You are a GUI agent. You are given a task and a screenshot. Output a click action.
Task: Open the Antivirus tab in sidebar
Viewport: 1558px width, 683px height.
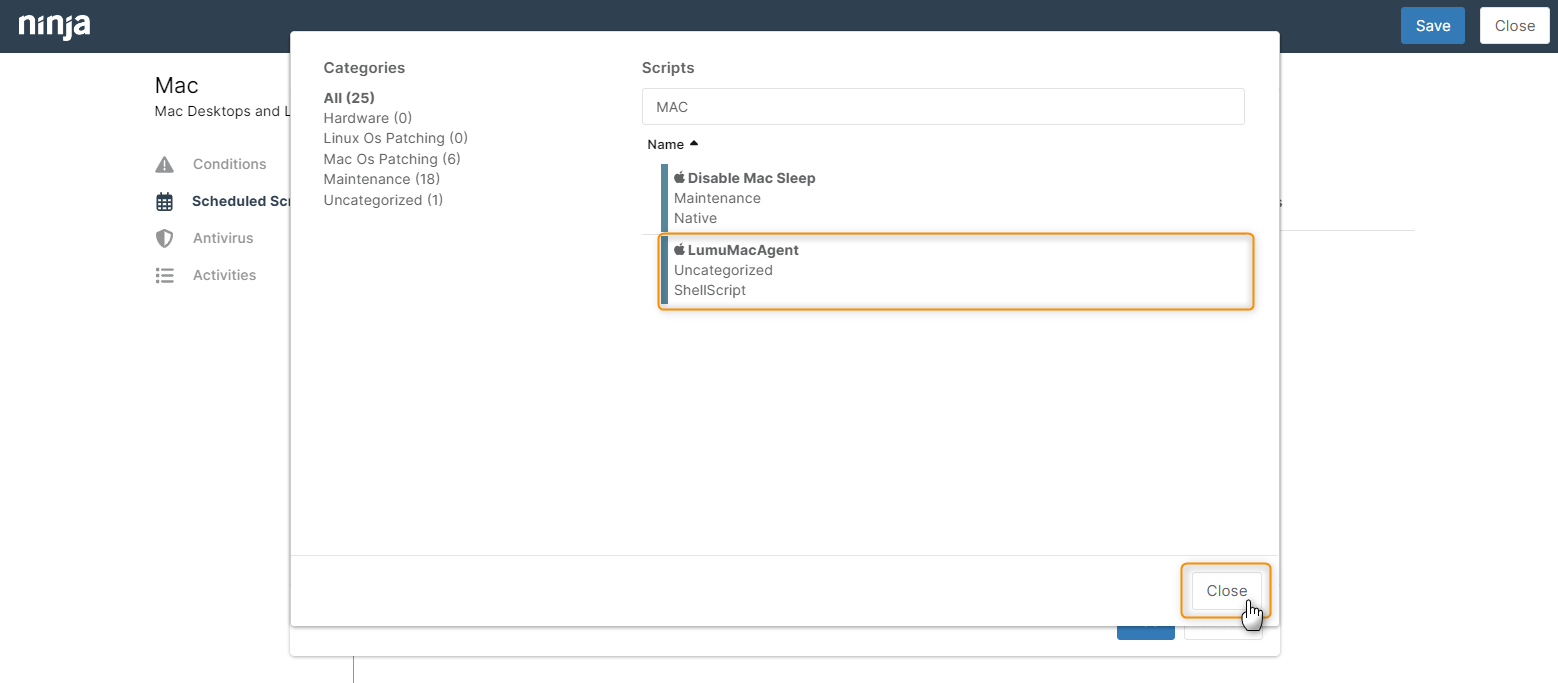click(223, 238)
